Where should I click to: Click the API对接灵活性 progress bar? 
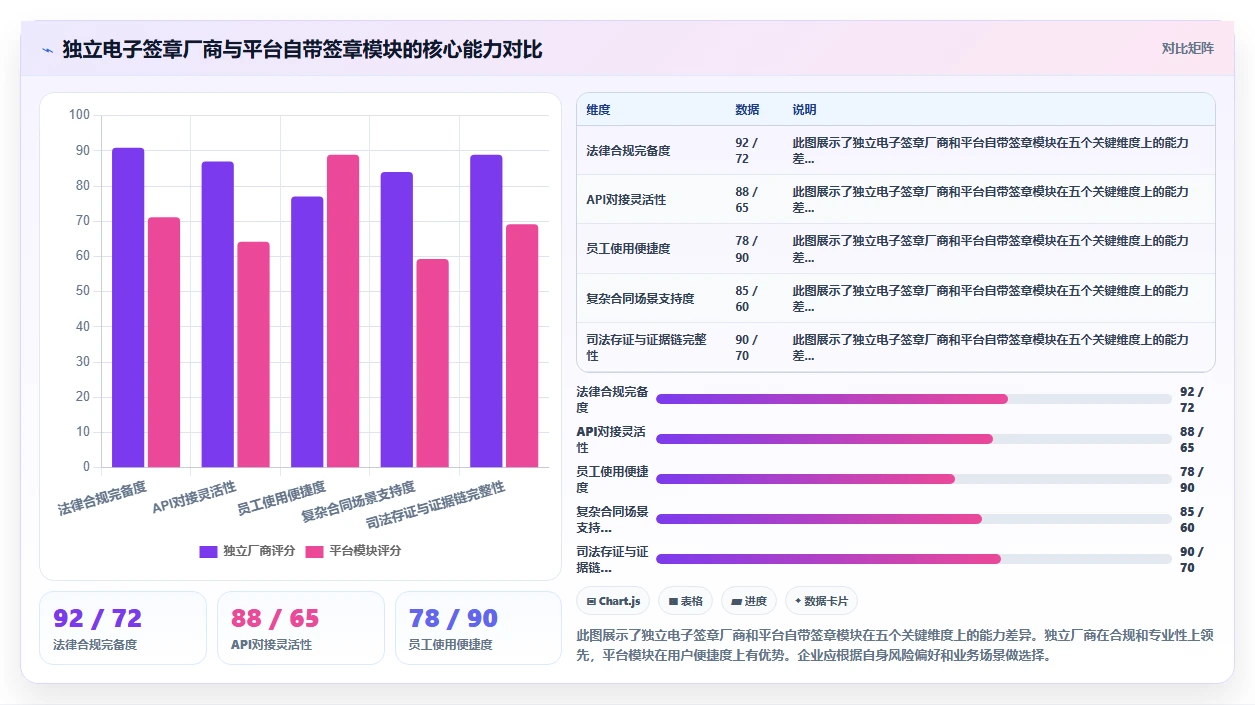913,439
